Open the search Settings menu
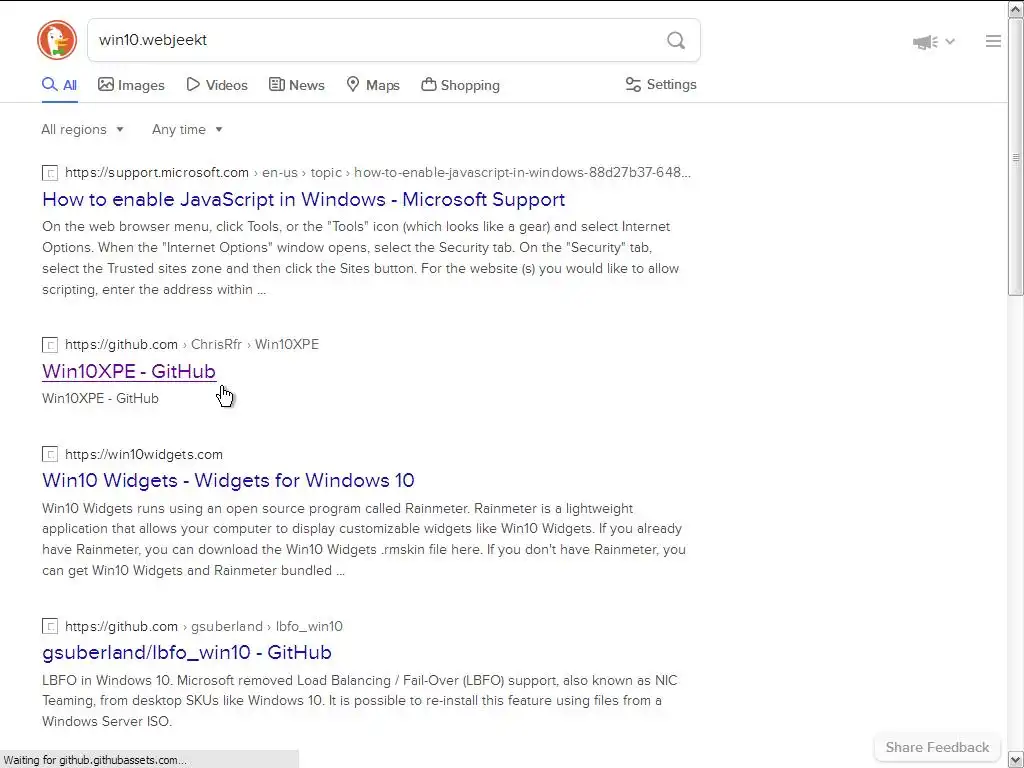Viewport: 1024px width, 768px height. click(x=661, y=85)
